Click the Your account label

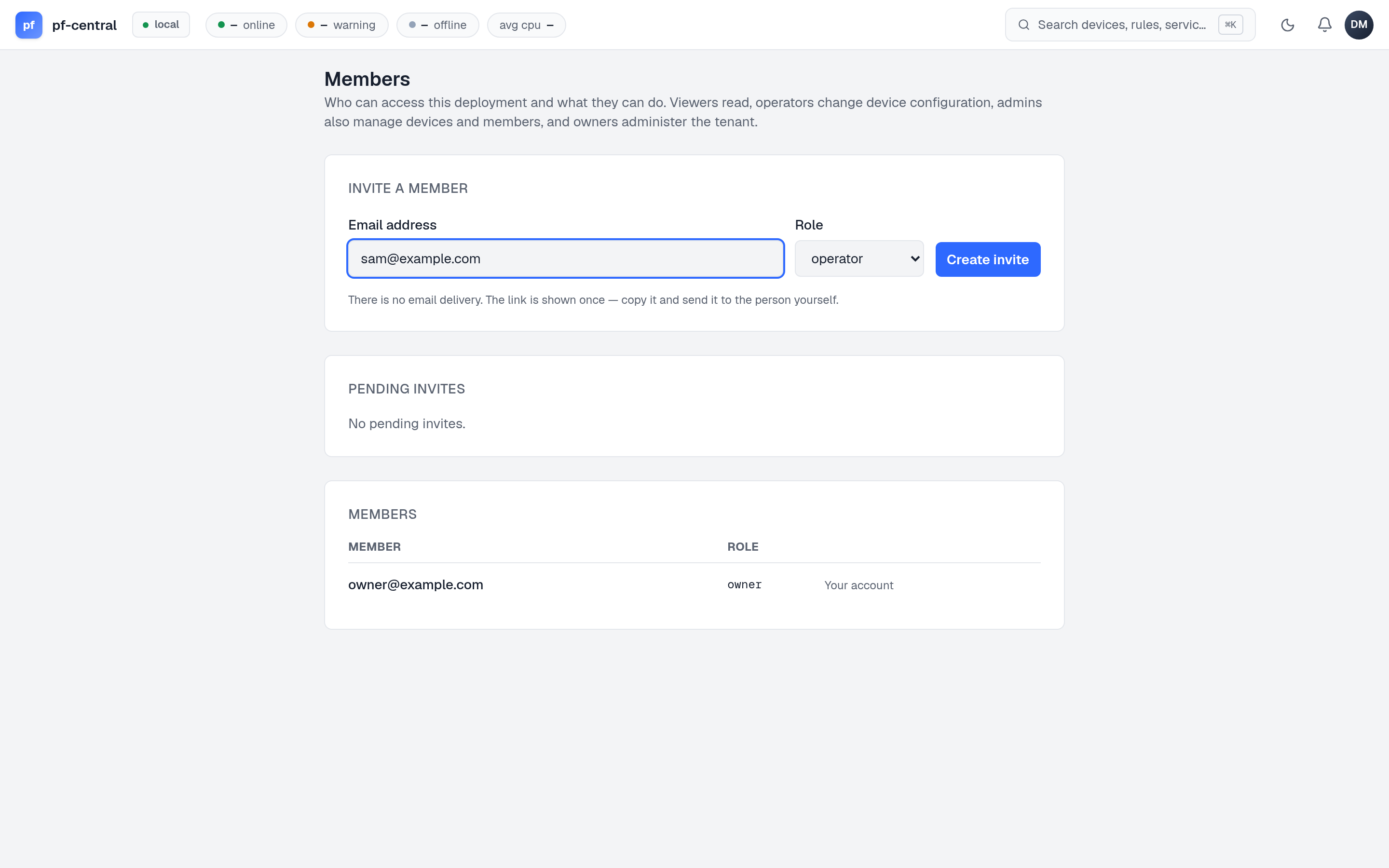(x=858, y=585)
